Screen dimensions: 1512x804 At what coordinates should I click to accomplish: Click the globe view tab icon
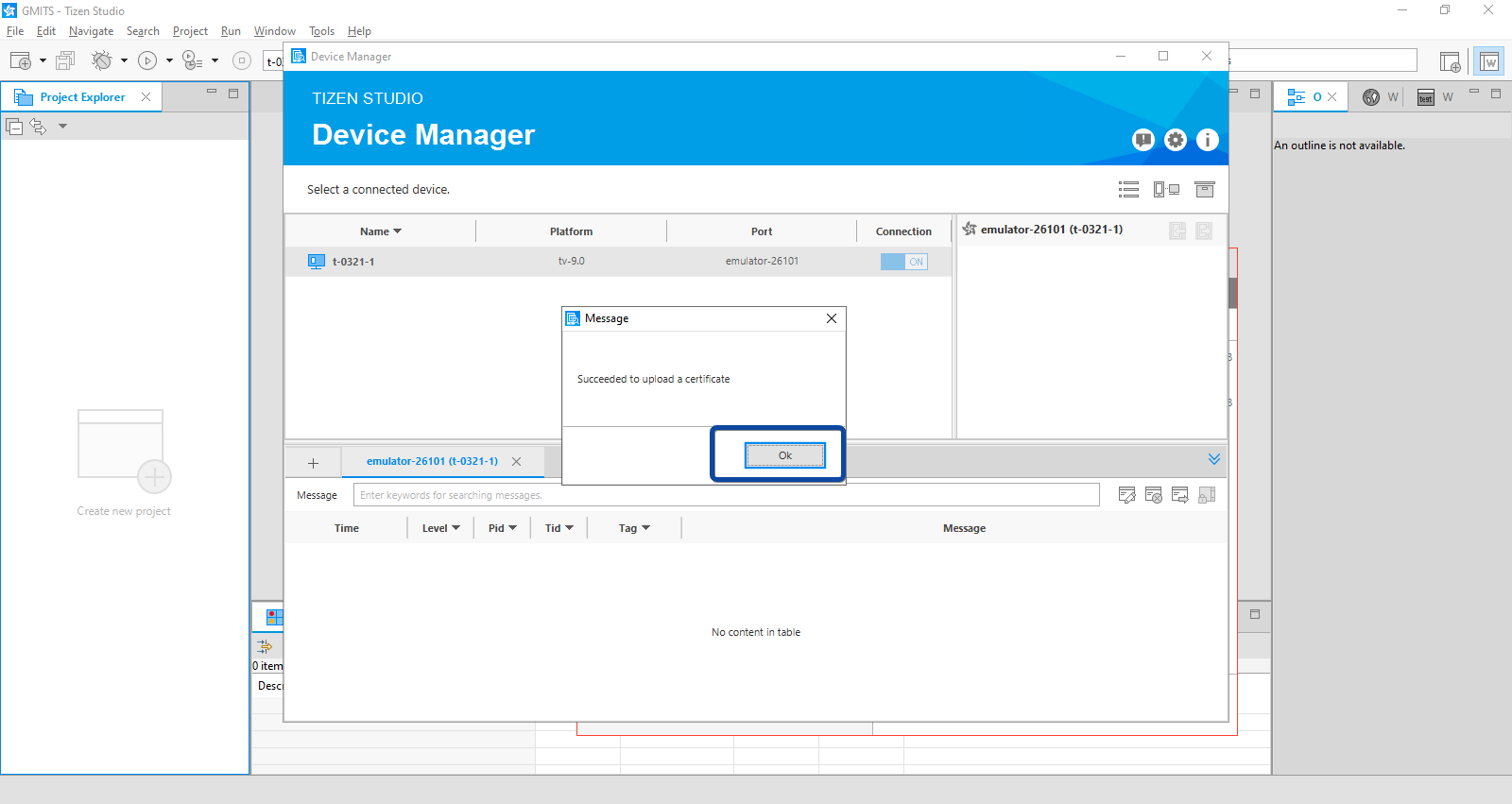point(1371,97)
